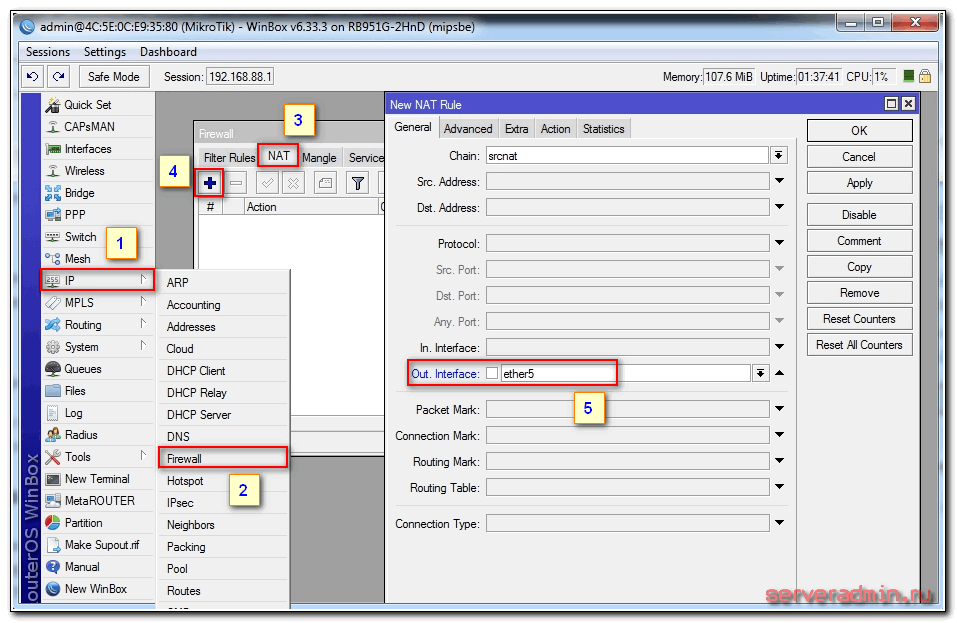Open the Out. Interface dropdown list

pos(760,373)
